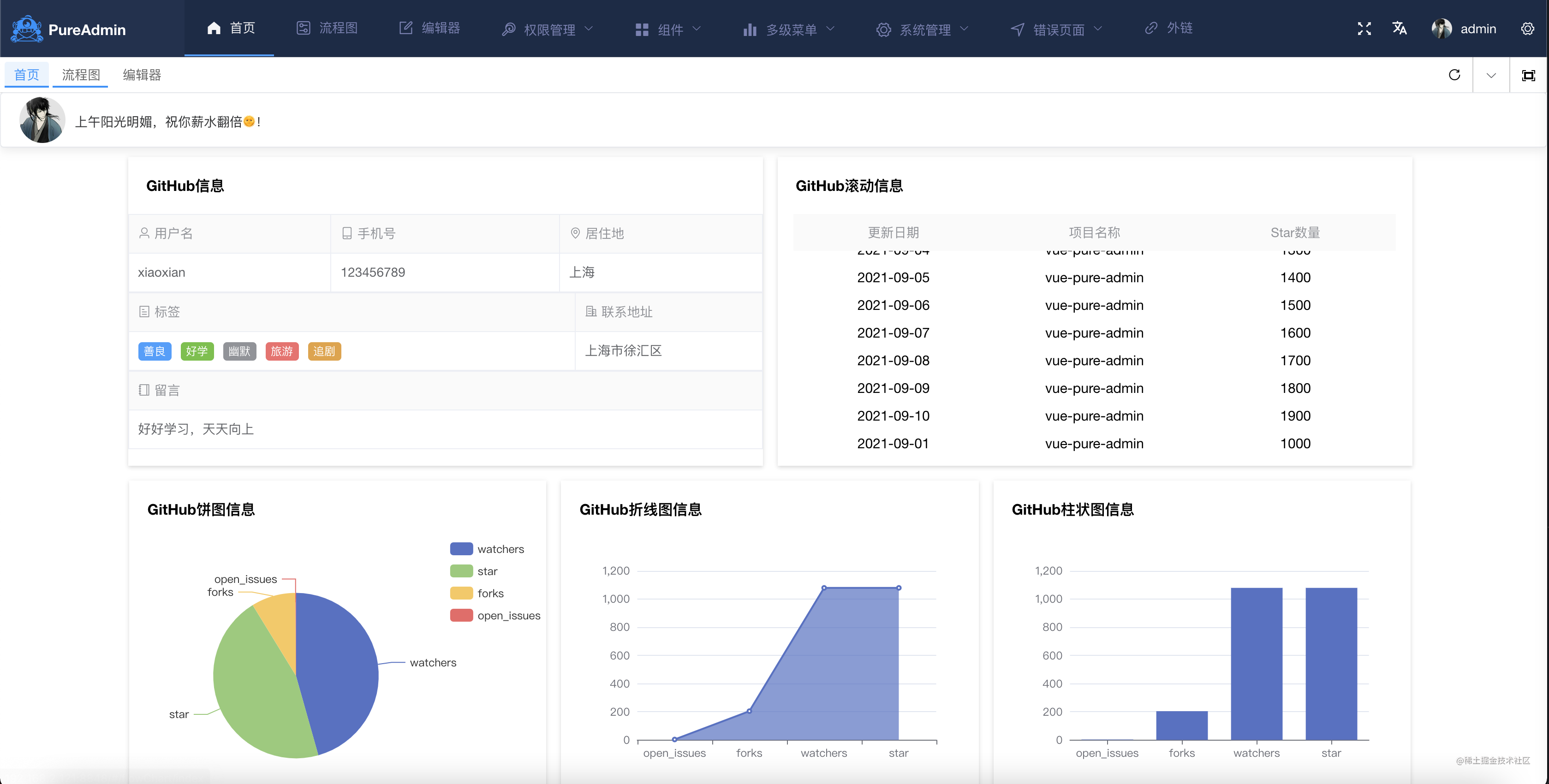Click the phone icon next to 手机号
The width and height of the screenshot is (1549, 784).
(x=347, y=233)
